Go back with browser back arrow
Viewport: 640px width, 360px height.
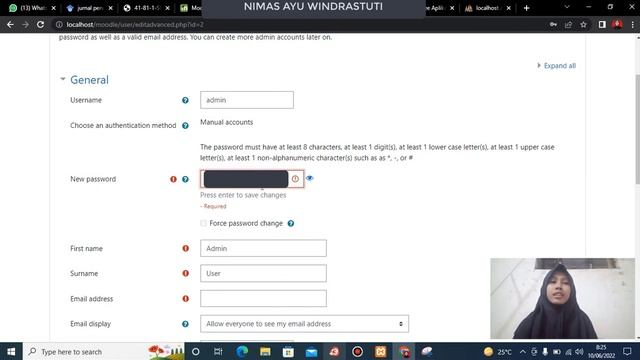pyautogui.click(x=10, y=24)
